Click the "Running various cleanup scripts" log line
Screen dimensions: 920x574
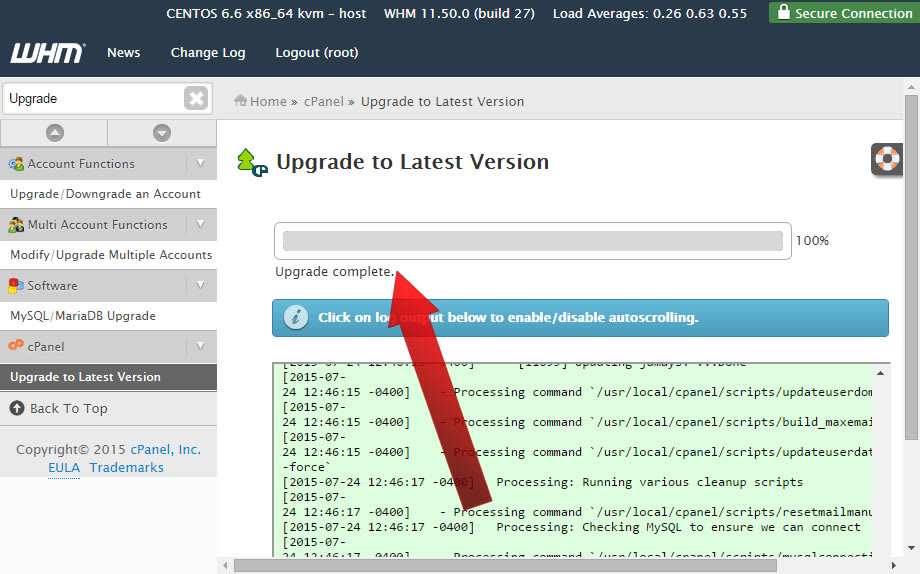click(x=692, y=482)
